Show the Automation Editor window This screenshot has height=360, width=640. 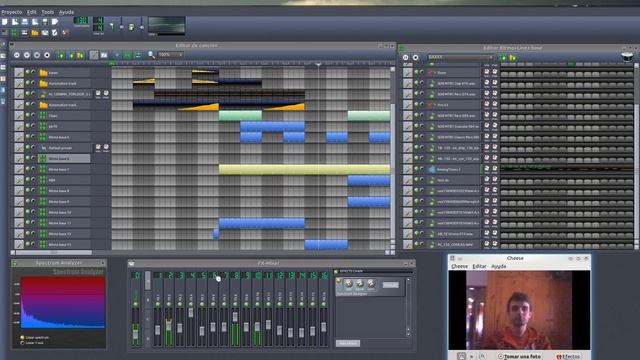click(x=35, y=33)
